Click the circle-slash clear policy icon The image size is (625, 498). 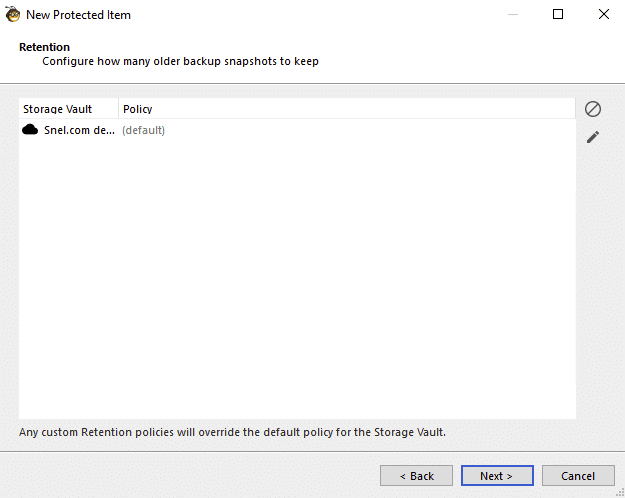[593, 109]
